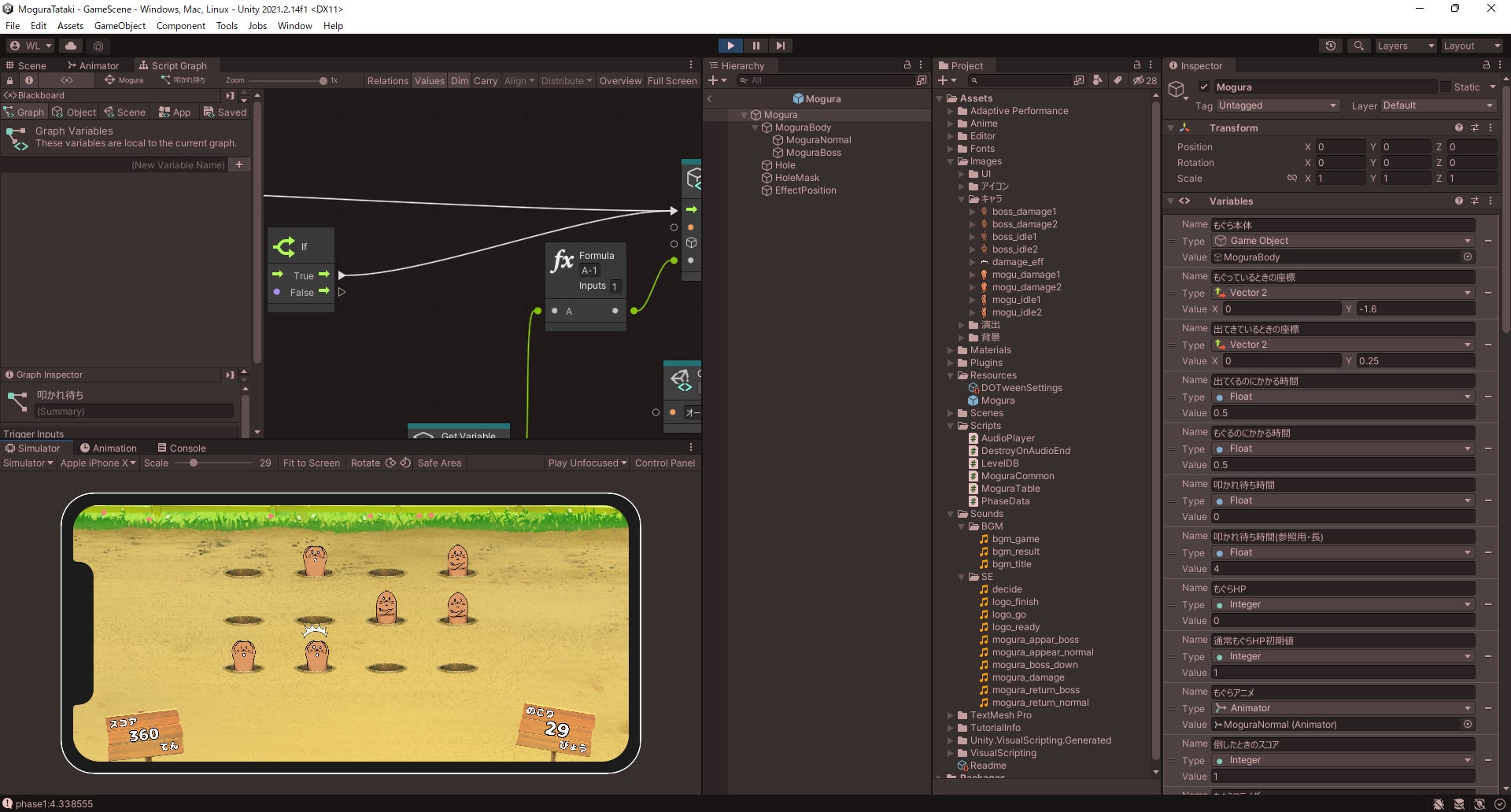Toggle the Carry option
This screenshot has width=1511, height=812.
[x=486, y=80]
